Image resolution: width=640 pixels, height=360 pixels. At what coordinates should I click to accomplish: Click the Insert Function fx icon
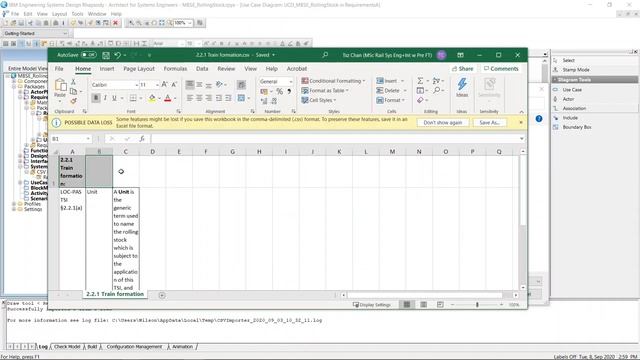click(142, 139)
